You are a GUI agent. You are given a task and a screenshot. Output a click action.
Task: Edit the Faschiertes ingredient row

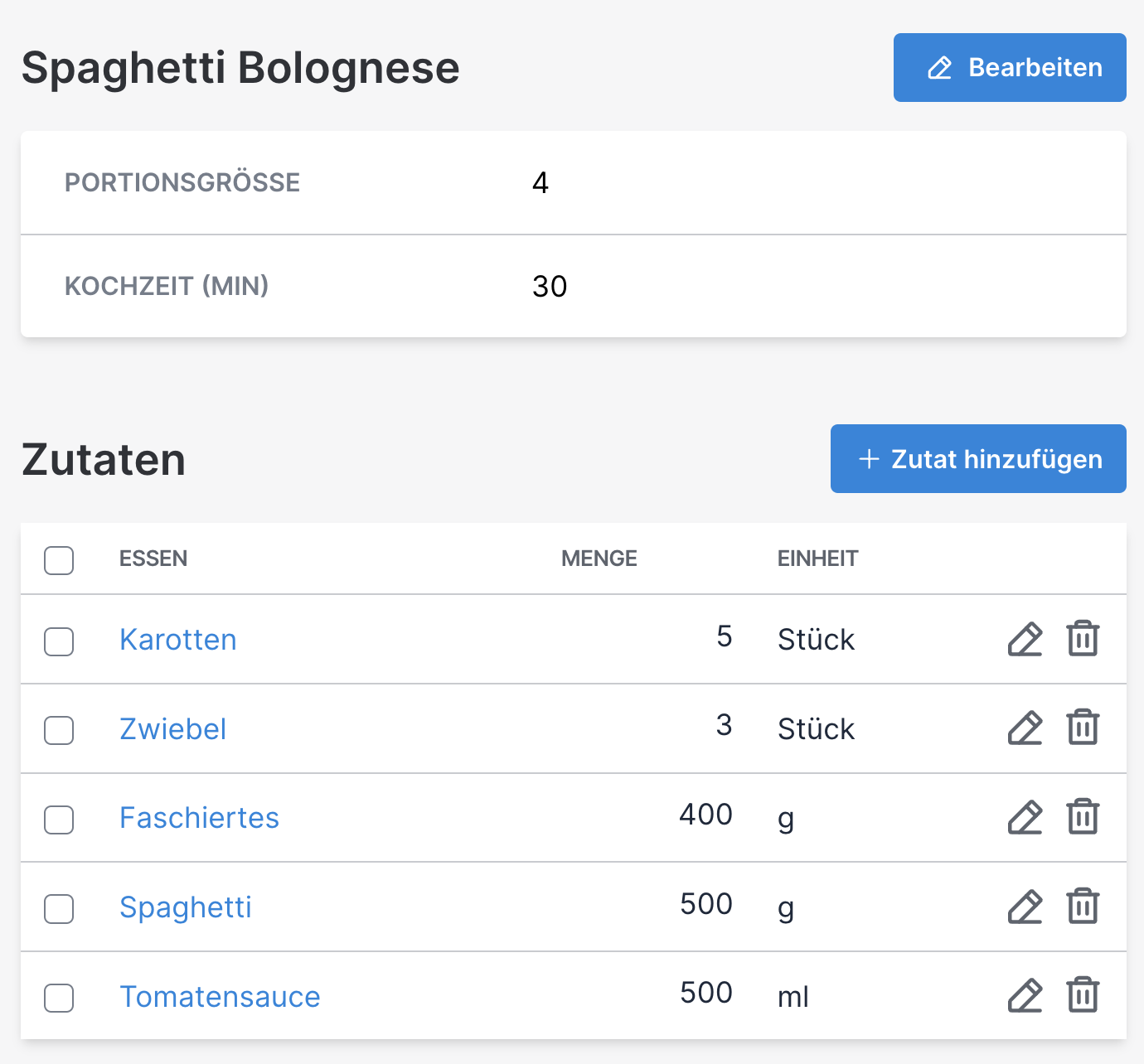pyautogui.click(x=1025, y=818)
